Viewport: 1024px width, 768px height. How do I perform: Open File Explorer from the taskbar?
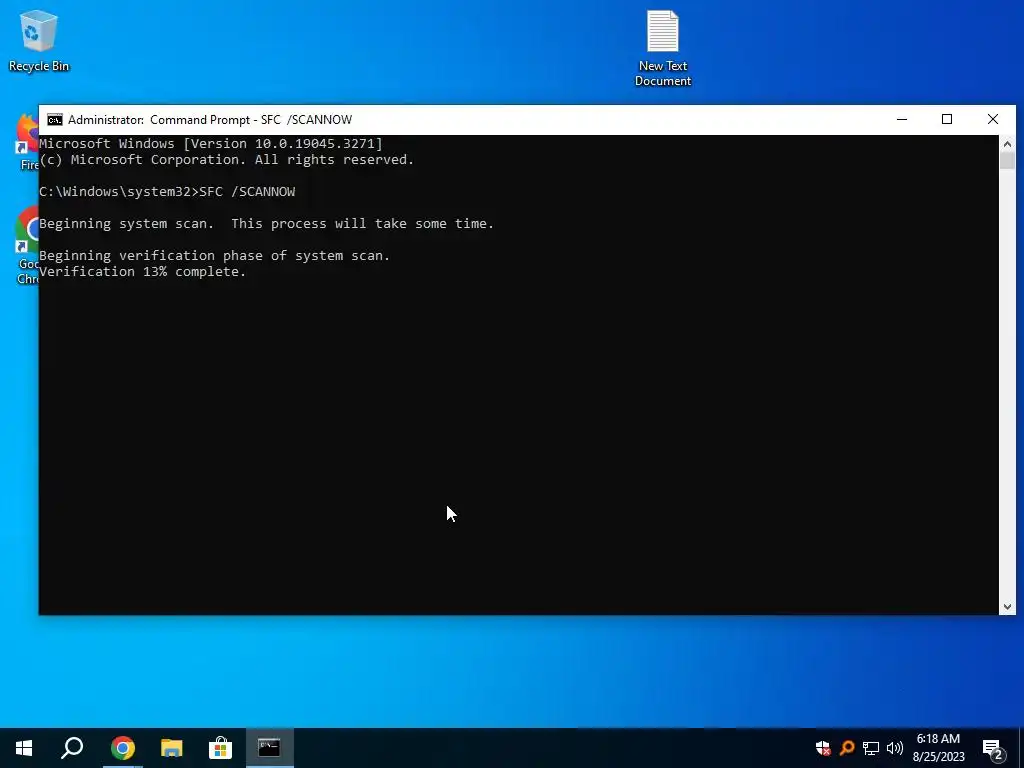click(172, 748)
